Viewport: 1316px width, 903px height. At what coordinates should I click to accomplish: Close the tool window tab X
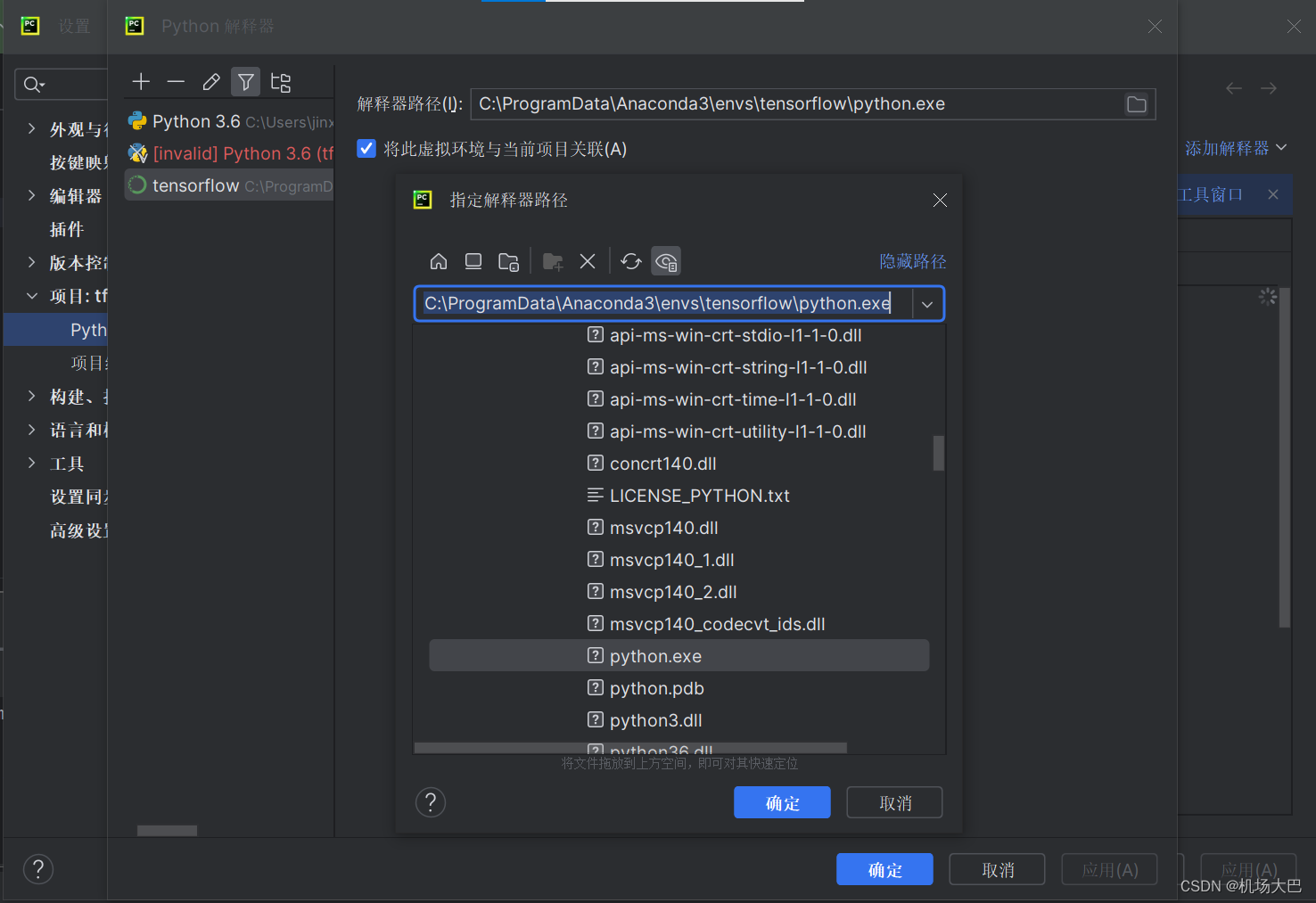point(1273,194)
